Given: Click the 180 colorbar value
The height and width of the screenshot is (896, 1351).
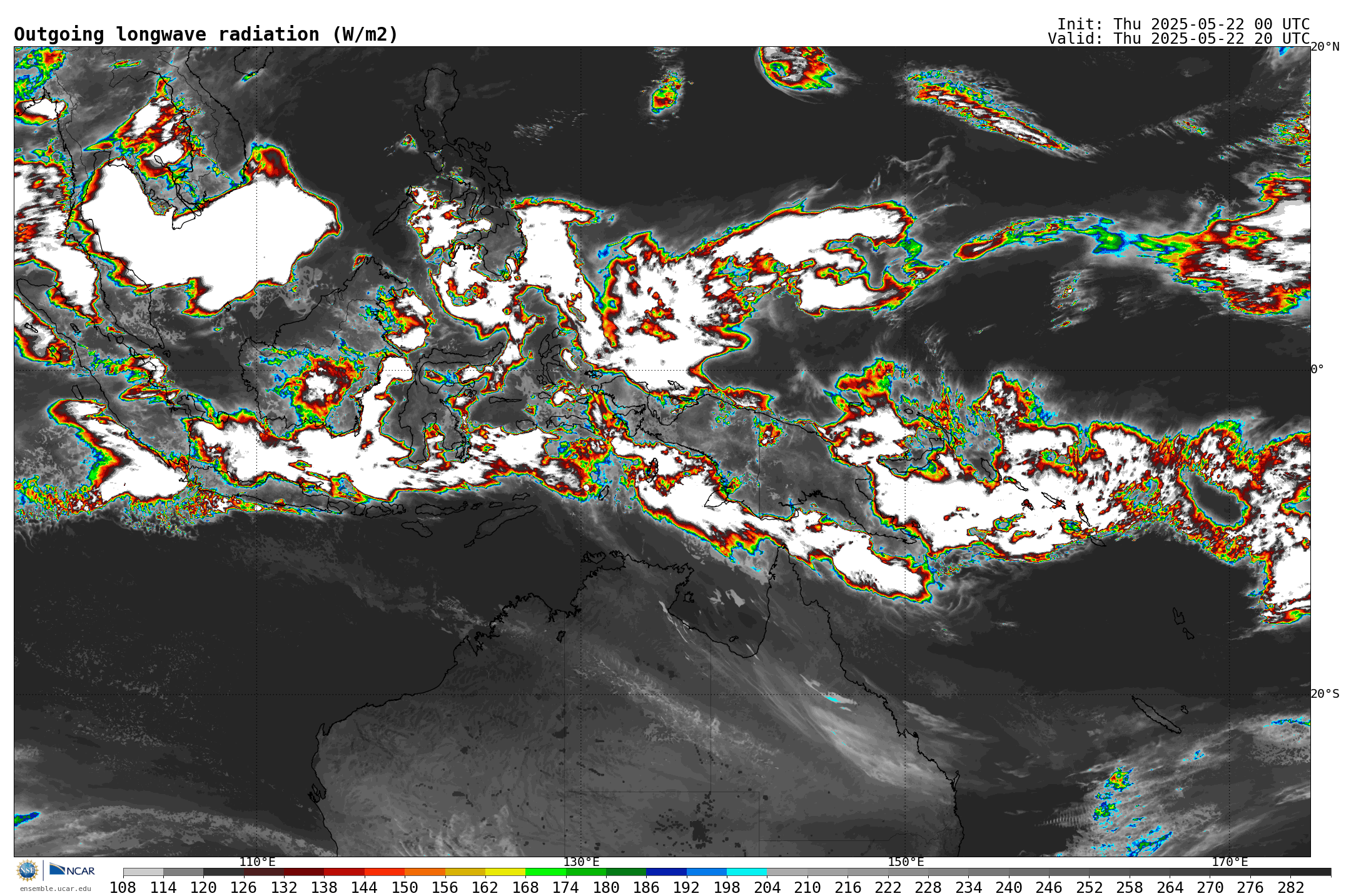Looking at the screenshot, I should click(x=606, y=888).
